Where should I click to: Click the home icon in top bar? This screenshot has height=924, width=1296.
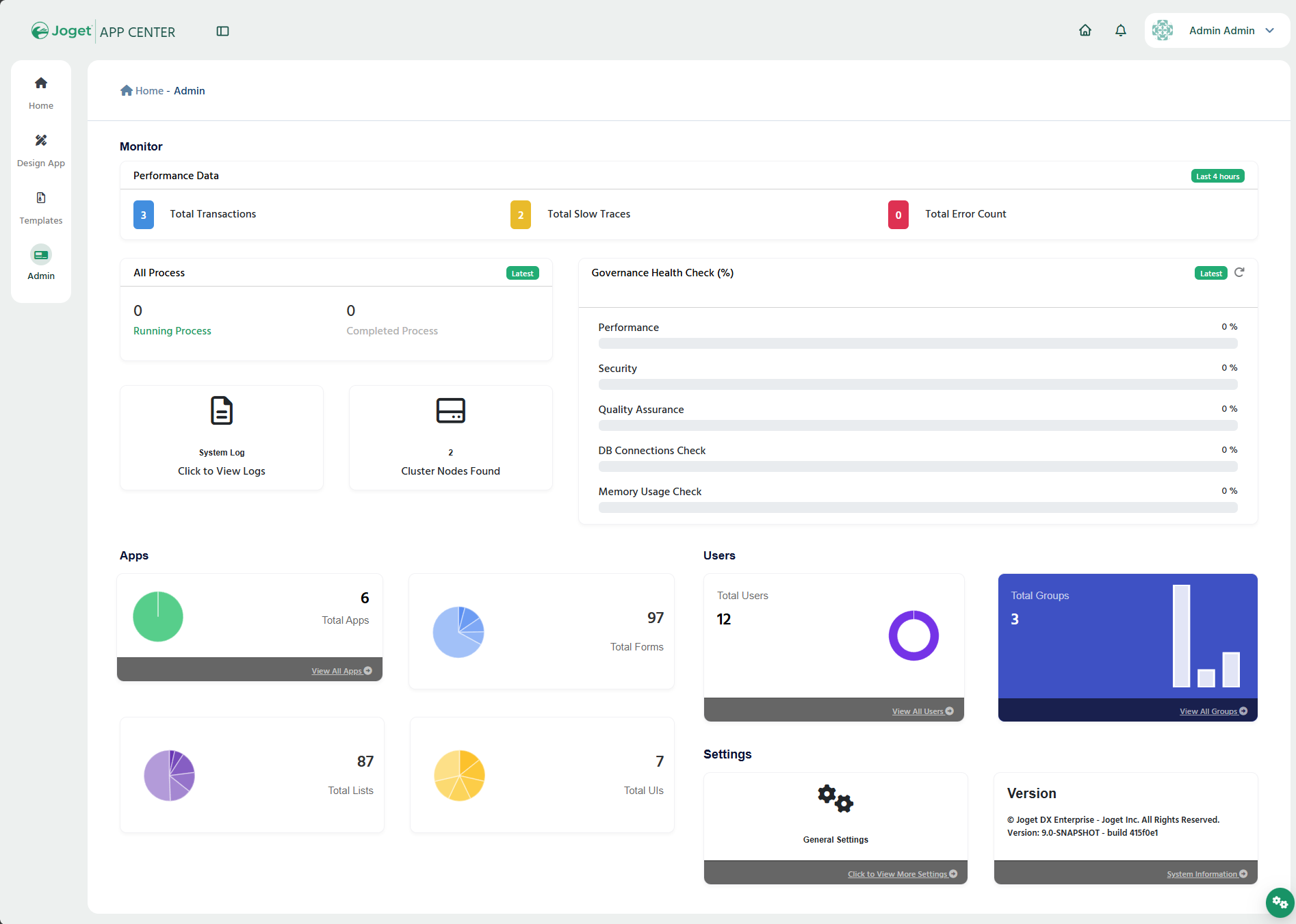tap(1085, 31)
